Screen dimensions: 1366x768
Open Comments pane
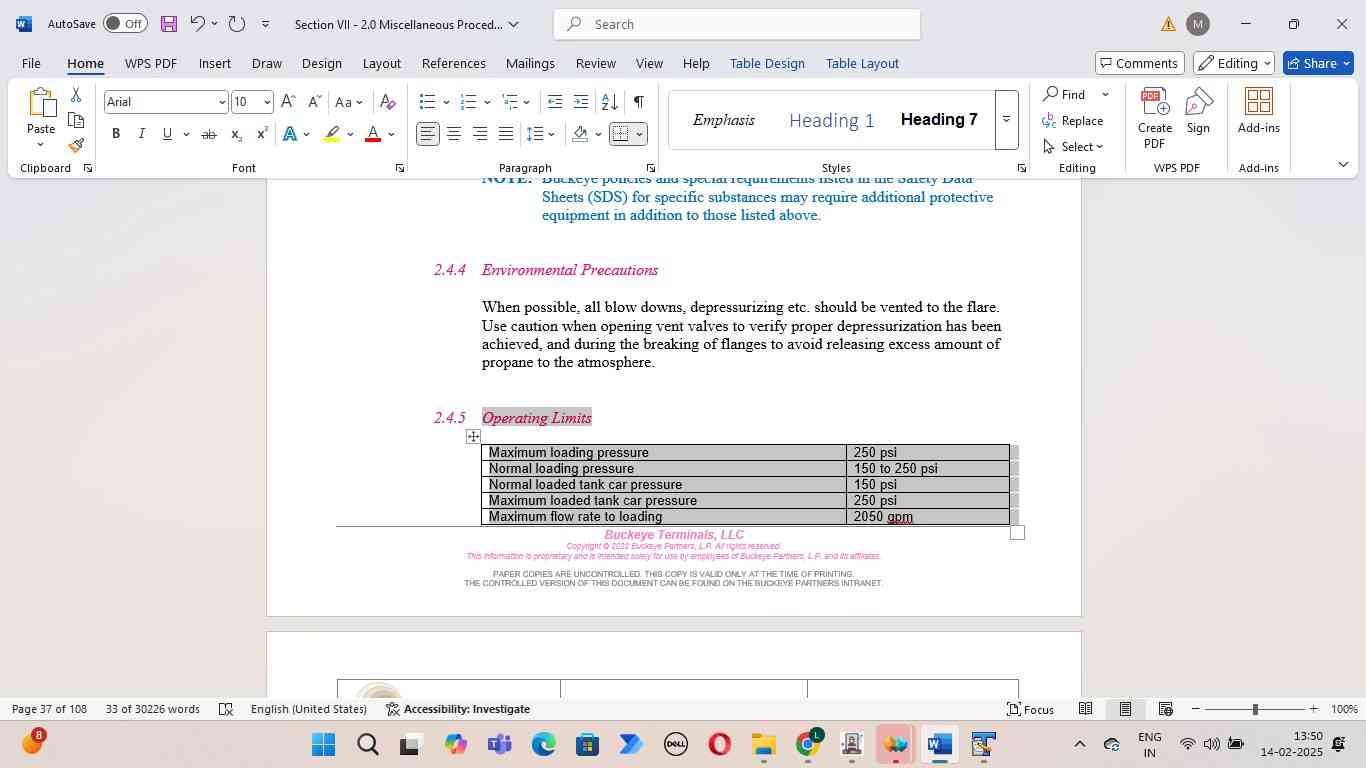[1140, 63]
